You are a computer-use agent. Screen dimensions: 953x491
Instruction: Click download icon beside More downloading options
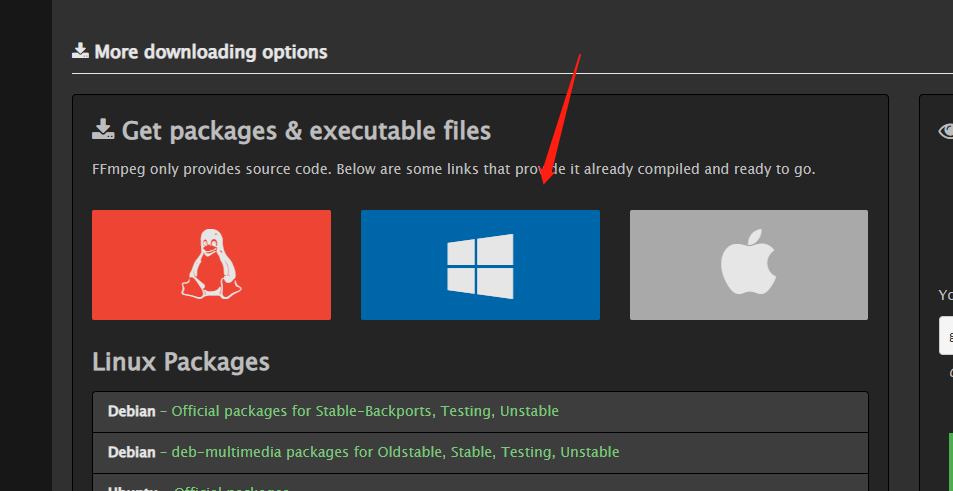pyautogui.click(x=81, y=51)
